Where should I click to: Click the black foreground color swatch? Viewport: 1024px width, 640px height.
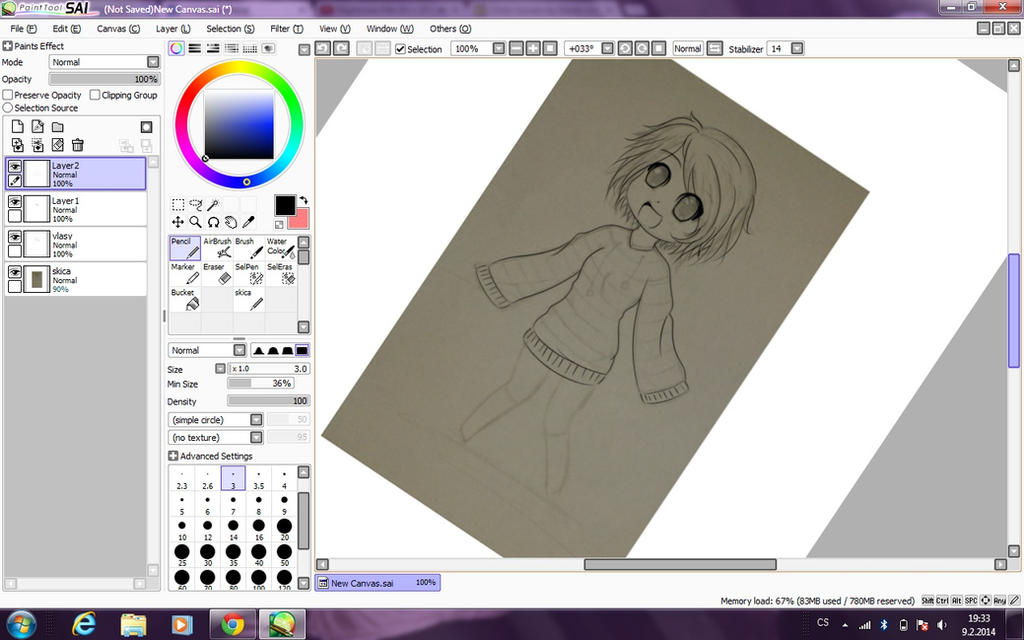pyautogui.click(x=285, y=205)
